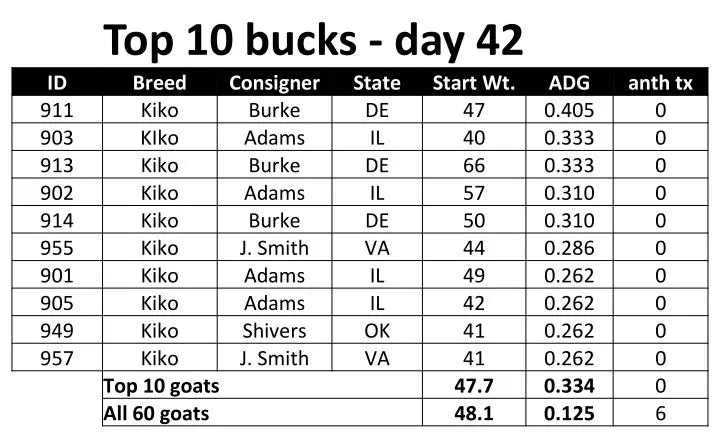Select the Start Wt. column header
The image size is (720, 432).
coord(474,83)
